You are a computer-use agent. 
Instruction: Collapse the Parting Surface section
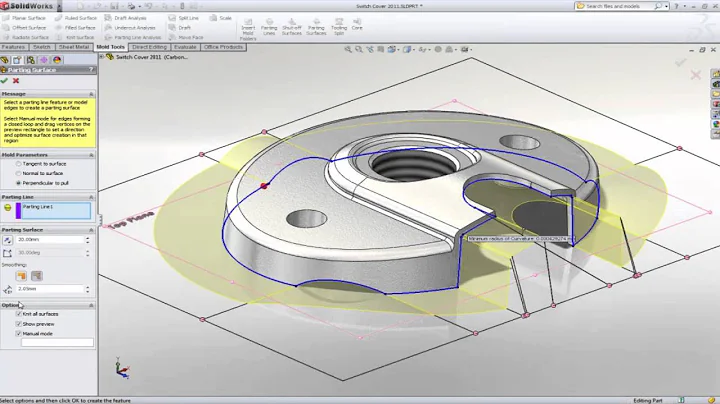(91, 230)
